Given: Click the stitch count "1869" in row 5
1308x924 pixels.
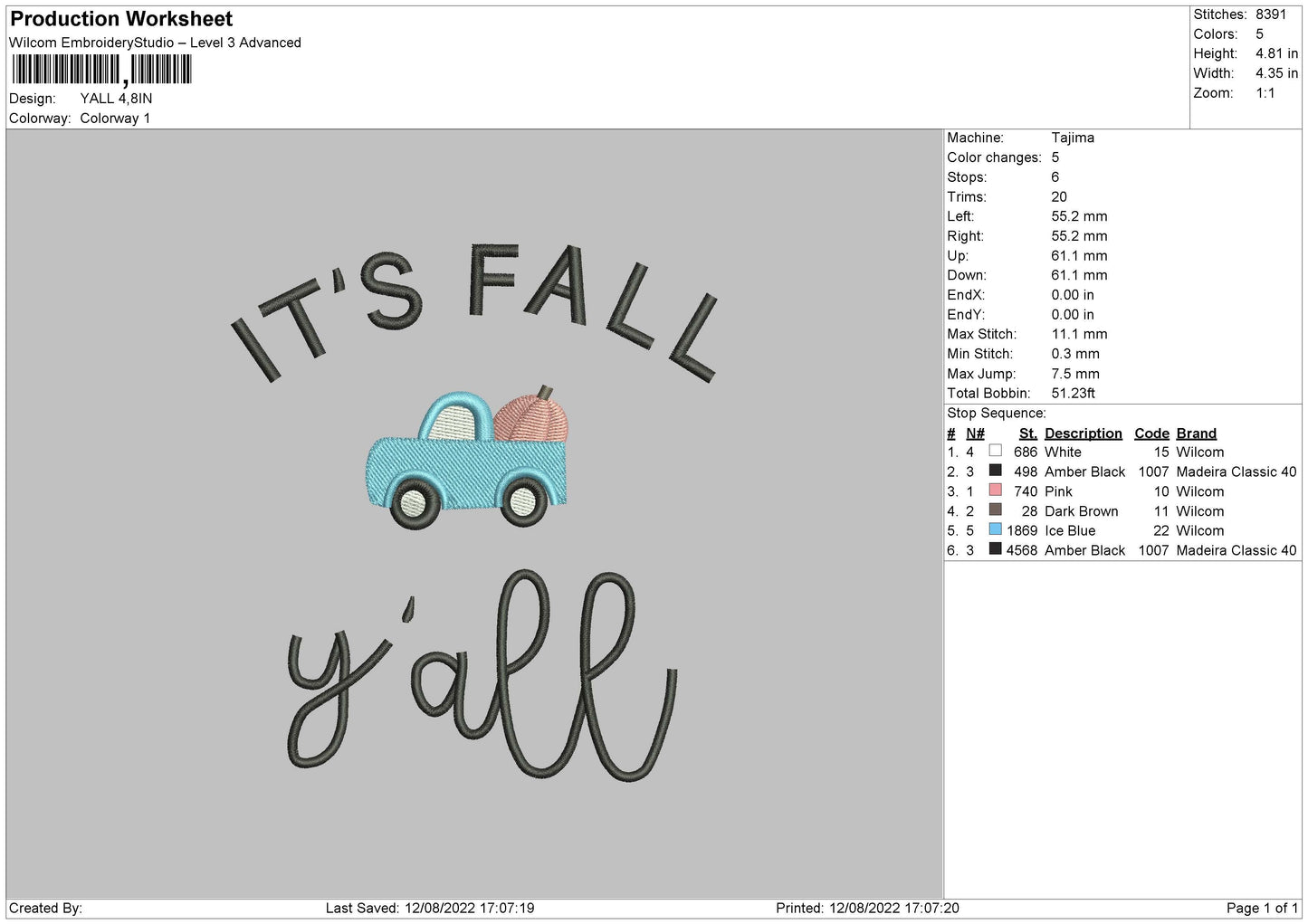Looking at the screenshot, I should click(1022, 531).
